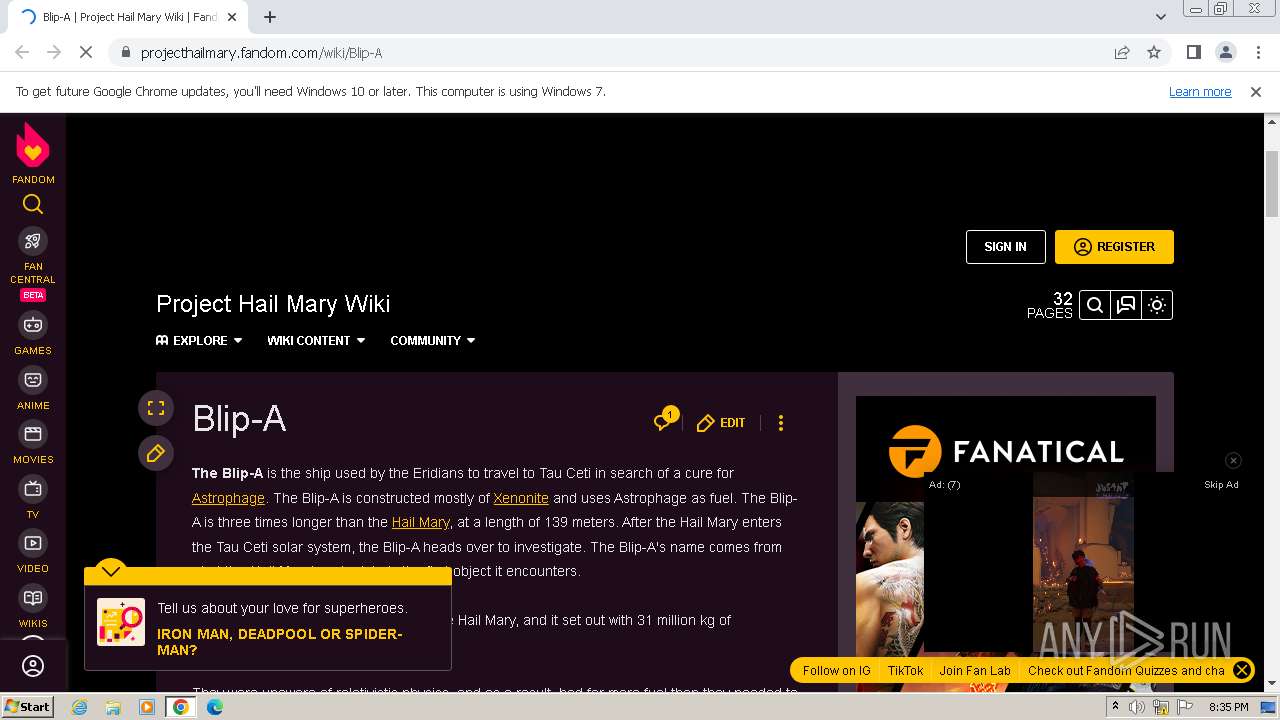Open user profile icon in sidebar
This screenshot has height=720, width=1280.
click(x=33, y=666)
